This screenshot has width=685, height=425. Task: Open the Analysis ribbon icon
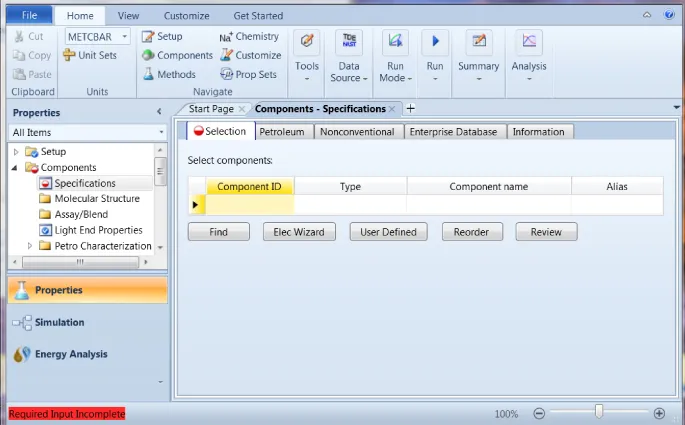(x=529, y=41)
